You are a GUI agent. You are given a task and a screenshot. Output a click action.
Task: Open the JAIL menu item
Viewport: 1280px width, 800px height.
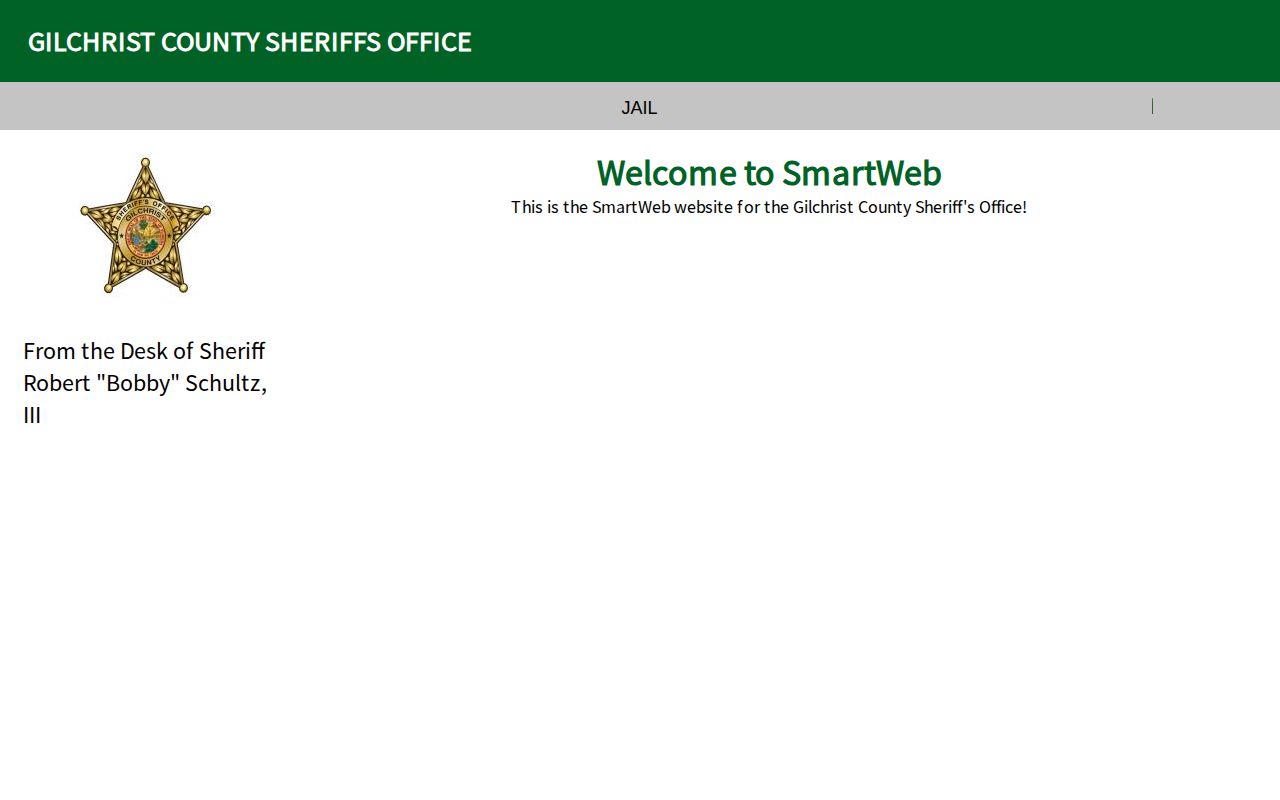pos(639,107)
